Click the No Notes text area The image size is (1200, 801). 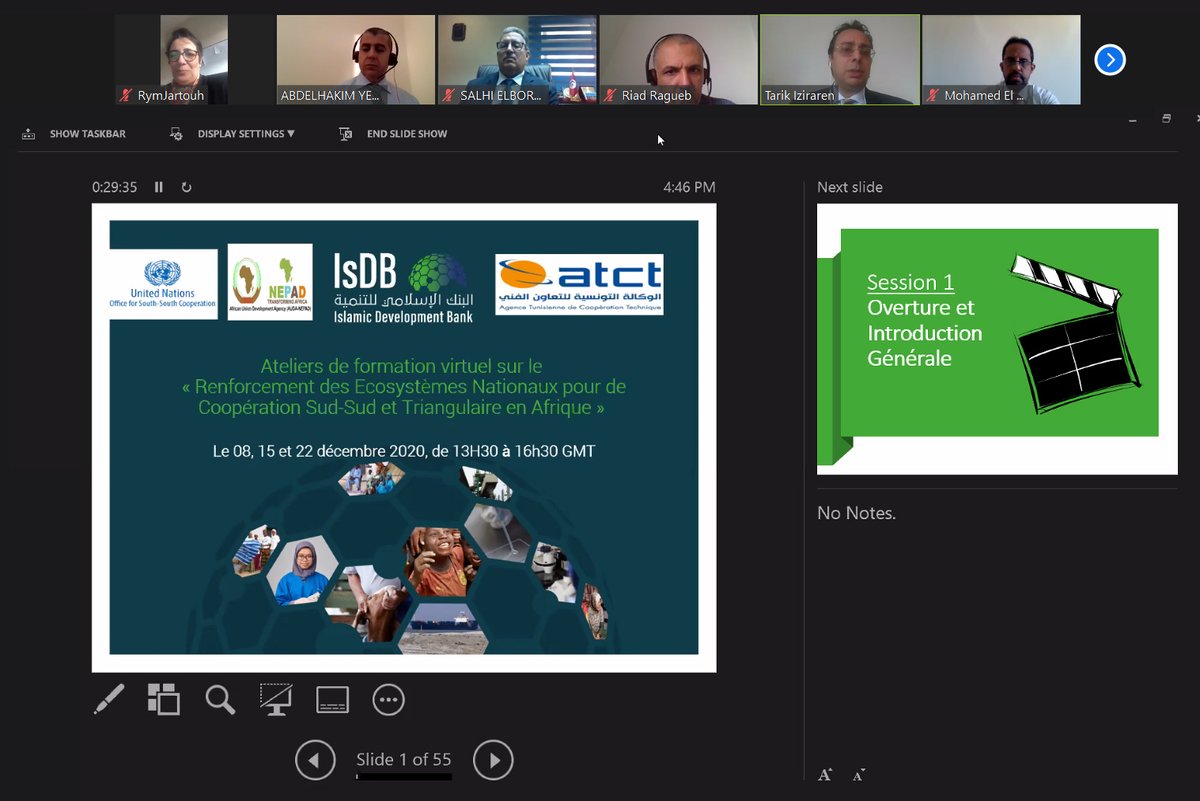[x=856, y=513]
